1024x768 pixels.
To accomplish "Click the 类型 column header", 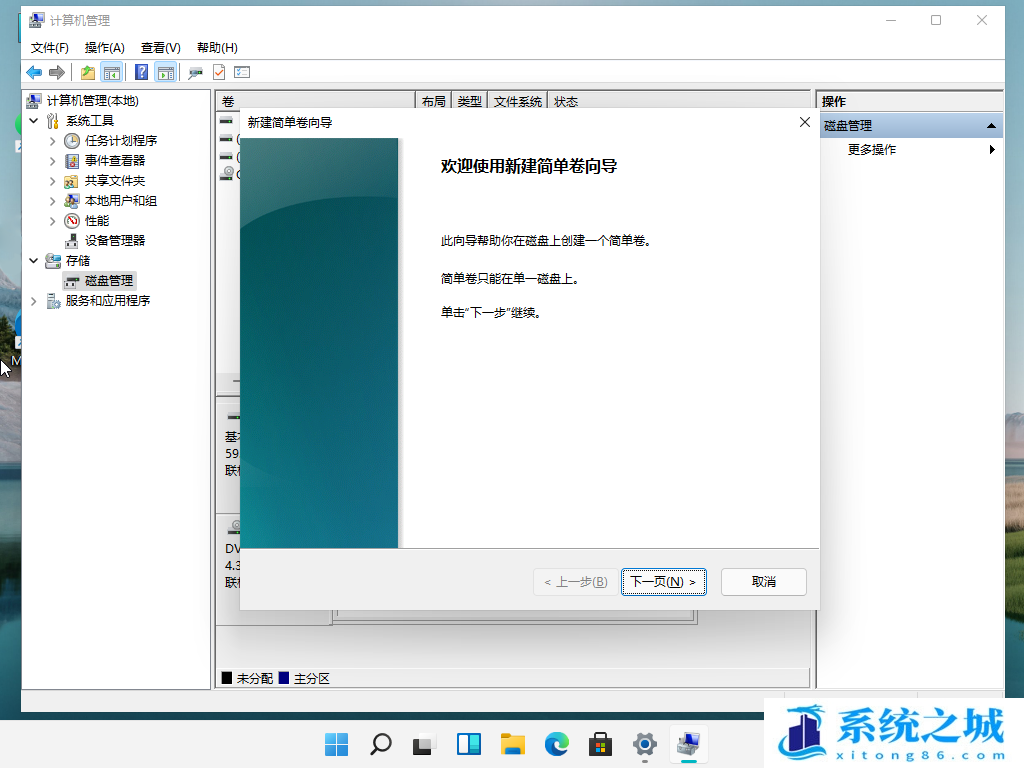I will pos(470,101).
